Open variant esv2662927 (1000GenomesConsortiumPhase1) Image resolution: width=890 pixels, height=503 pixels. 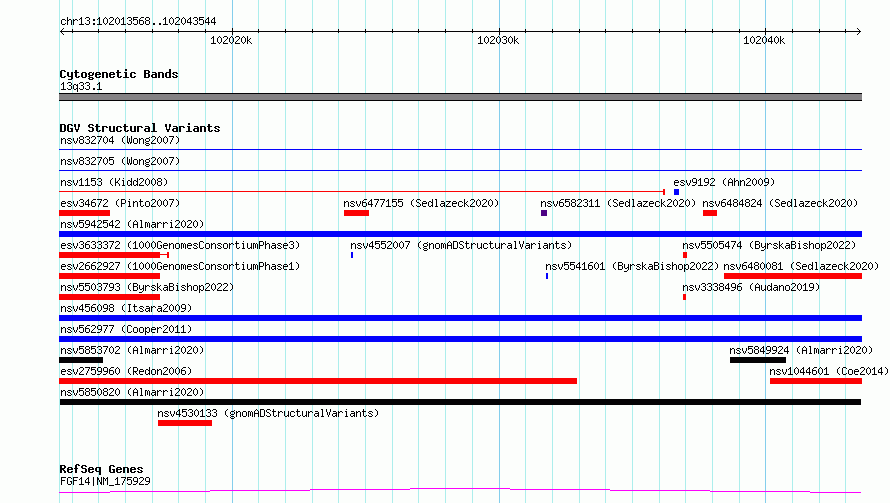tap(180, 266)
